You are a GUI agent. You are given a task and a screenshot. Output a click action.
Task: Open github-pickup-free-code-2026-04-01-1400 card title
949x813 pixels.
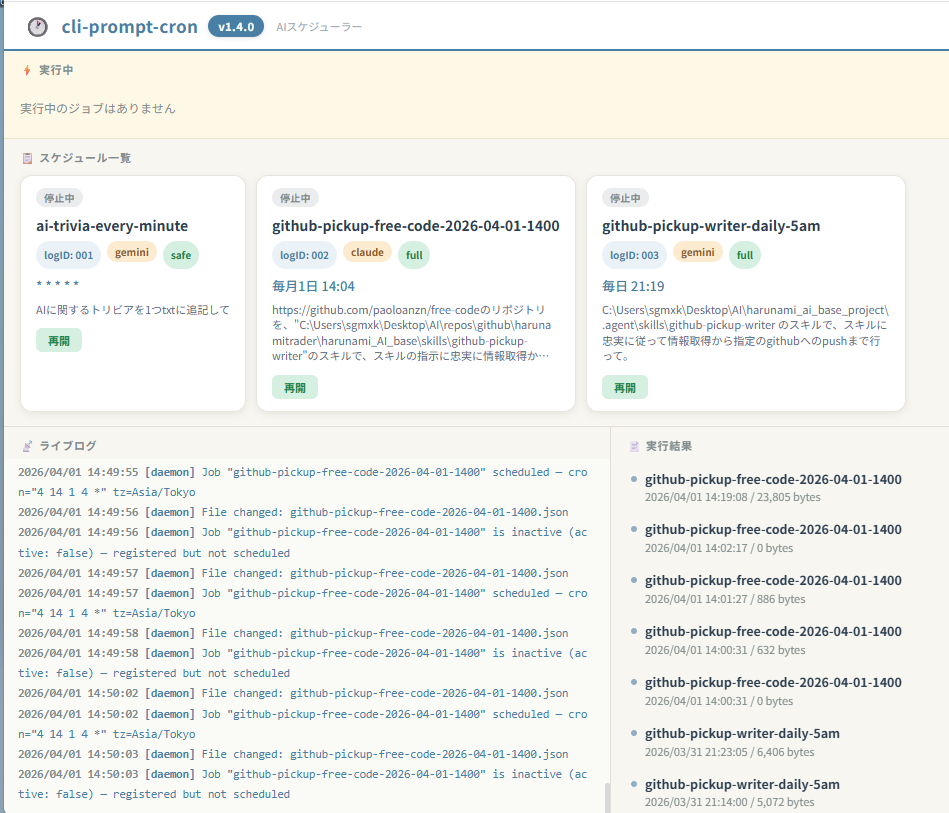click(x=415, y=226)
